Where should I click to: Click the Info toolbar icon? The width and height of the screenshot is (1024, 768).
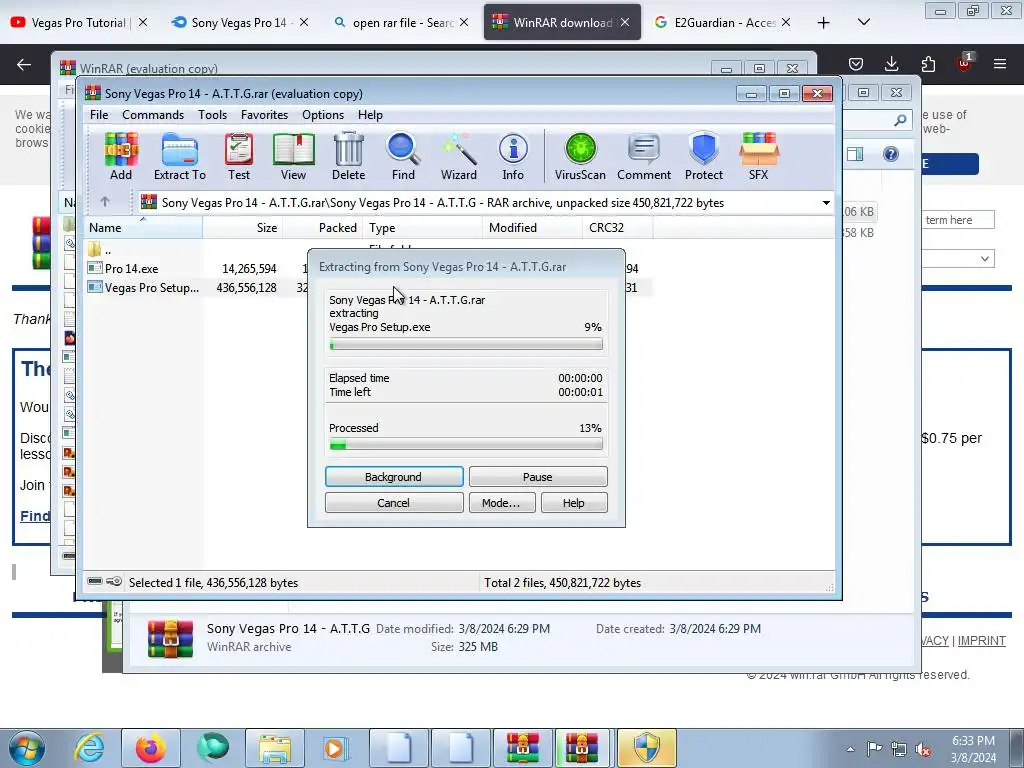tap(513, 157)
